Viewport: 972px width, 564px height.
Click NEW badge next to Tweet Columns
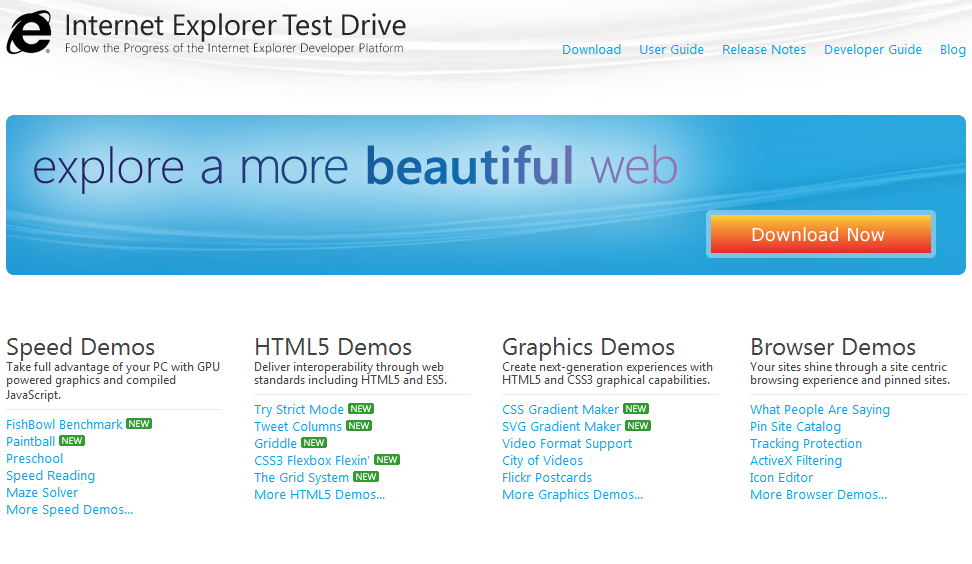pyautogui.click(x=359, y=426)
